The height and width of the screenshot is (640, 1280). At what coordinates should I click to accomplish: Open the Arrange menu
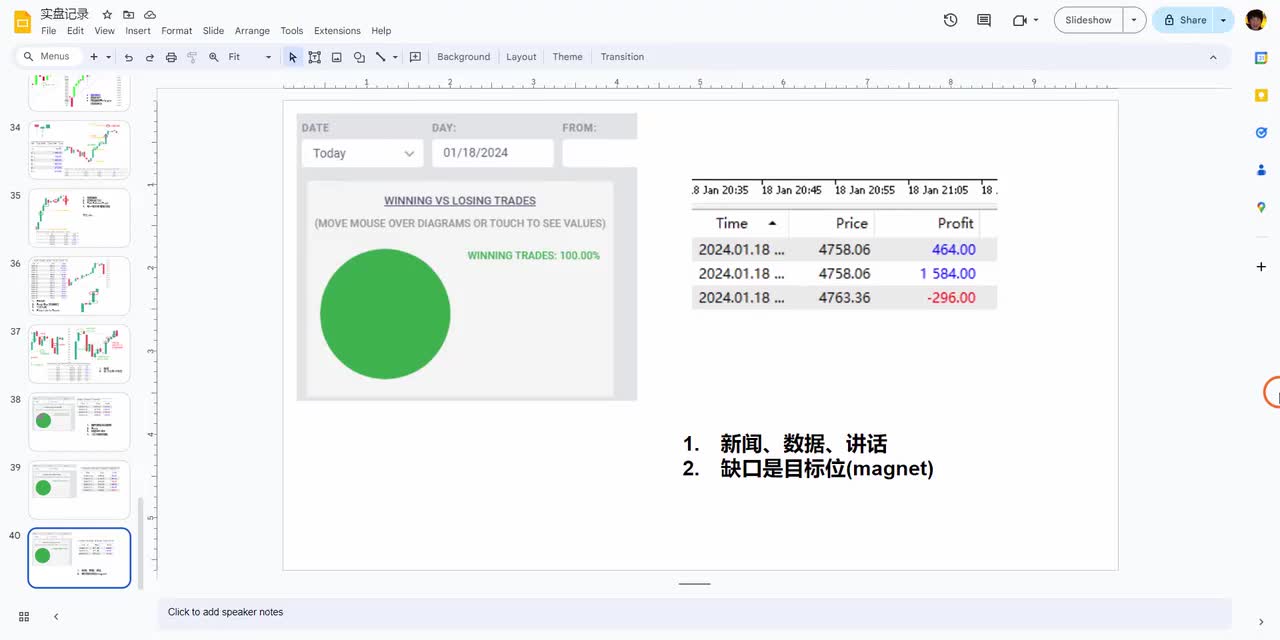(x=252, y=31)
